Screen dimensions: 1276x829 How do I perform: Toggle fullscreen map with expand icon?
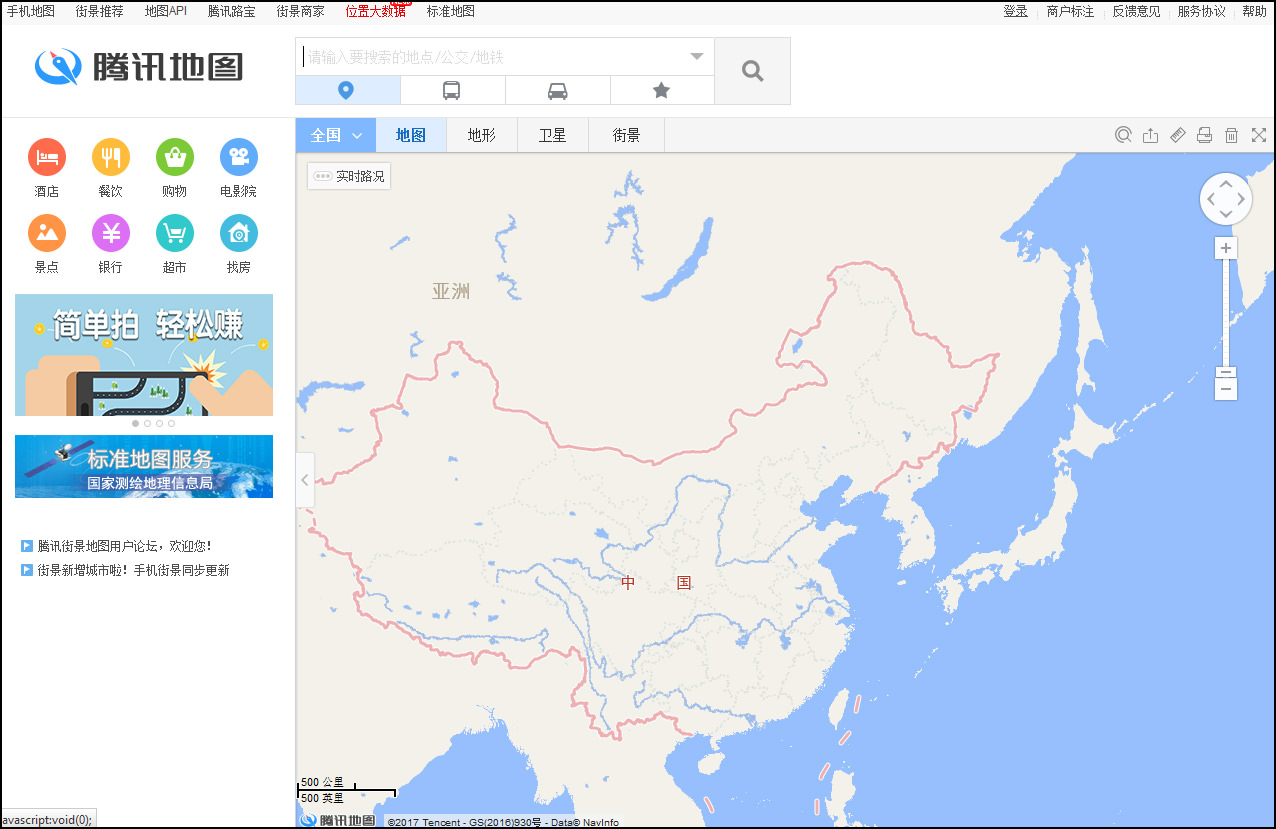click(x=1259, y=135)
